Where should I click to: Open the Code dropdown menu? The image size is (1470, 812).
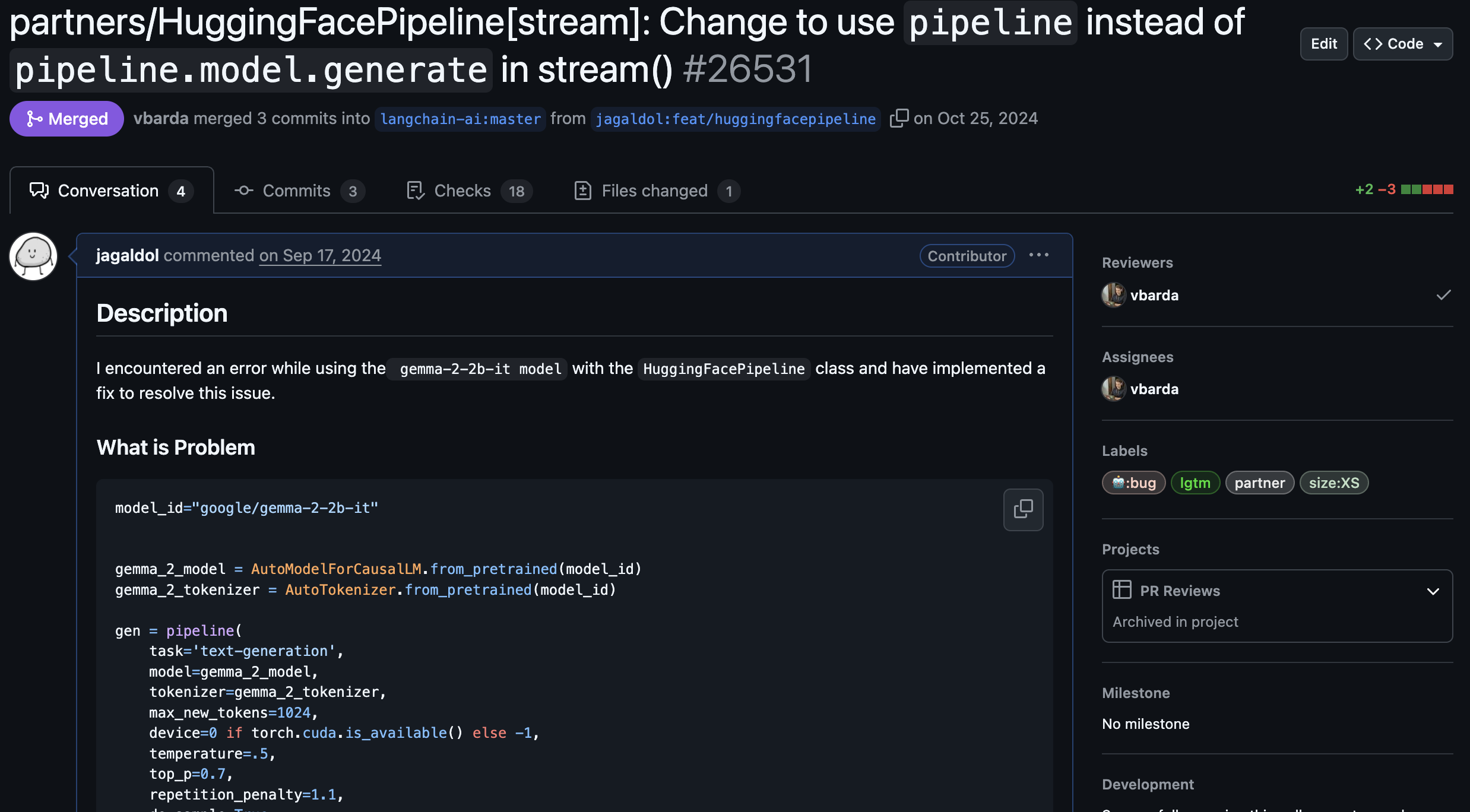click(x=1402, y=44)
